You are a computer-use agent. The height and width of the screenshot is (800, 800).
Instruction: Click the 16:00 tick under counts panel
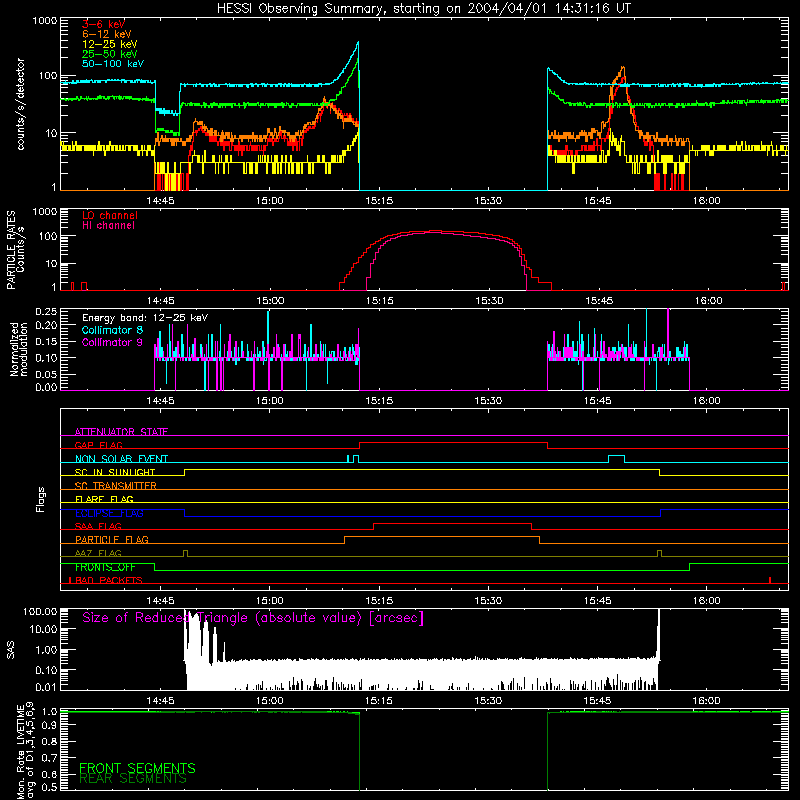pyautogui.click(x=707, y=201)
